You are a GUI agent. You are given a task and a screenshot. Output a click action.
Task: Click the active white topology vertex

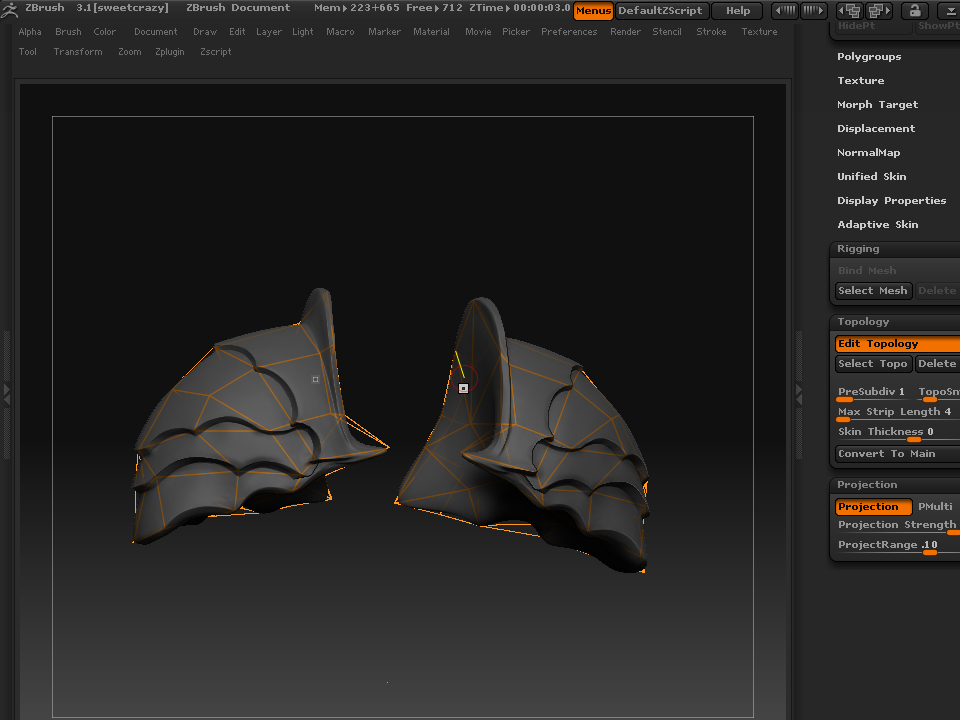coord(463,388)
